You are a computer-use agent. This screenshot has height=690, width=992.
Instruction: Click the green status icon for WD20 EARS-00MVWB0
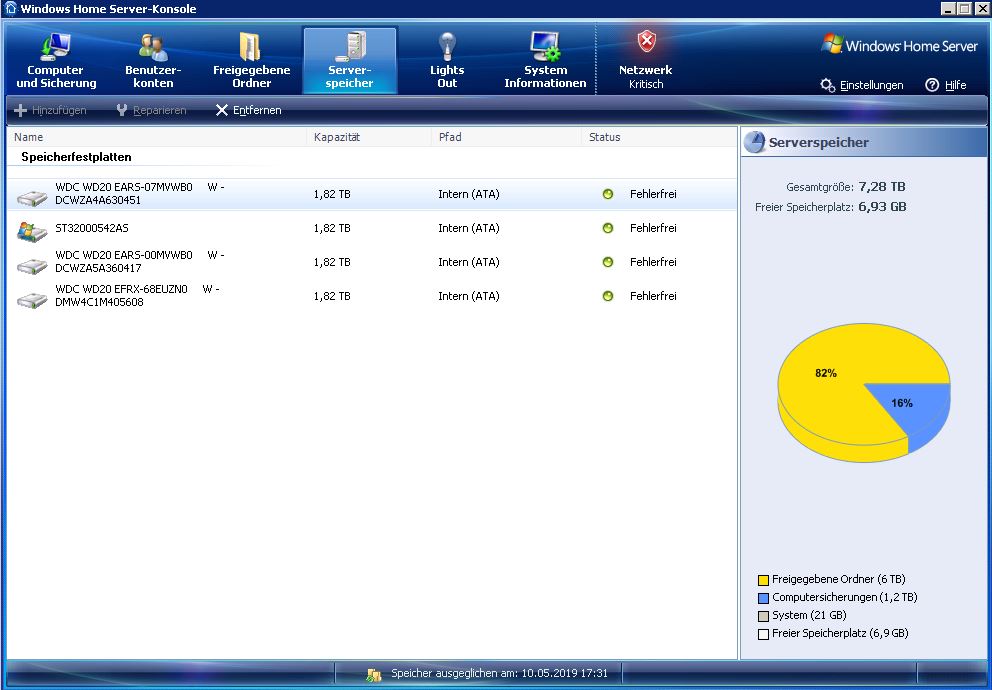pyautogui.click(x=608, y=262)
